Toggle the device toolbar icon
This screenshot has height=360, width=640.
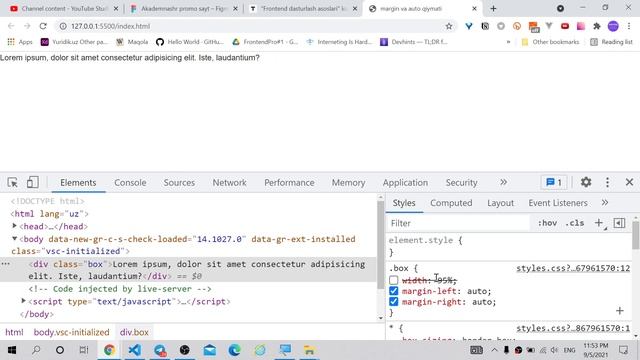[33, 182]
